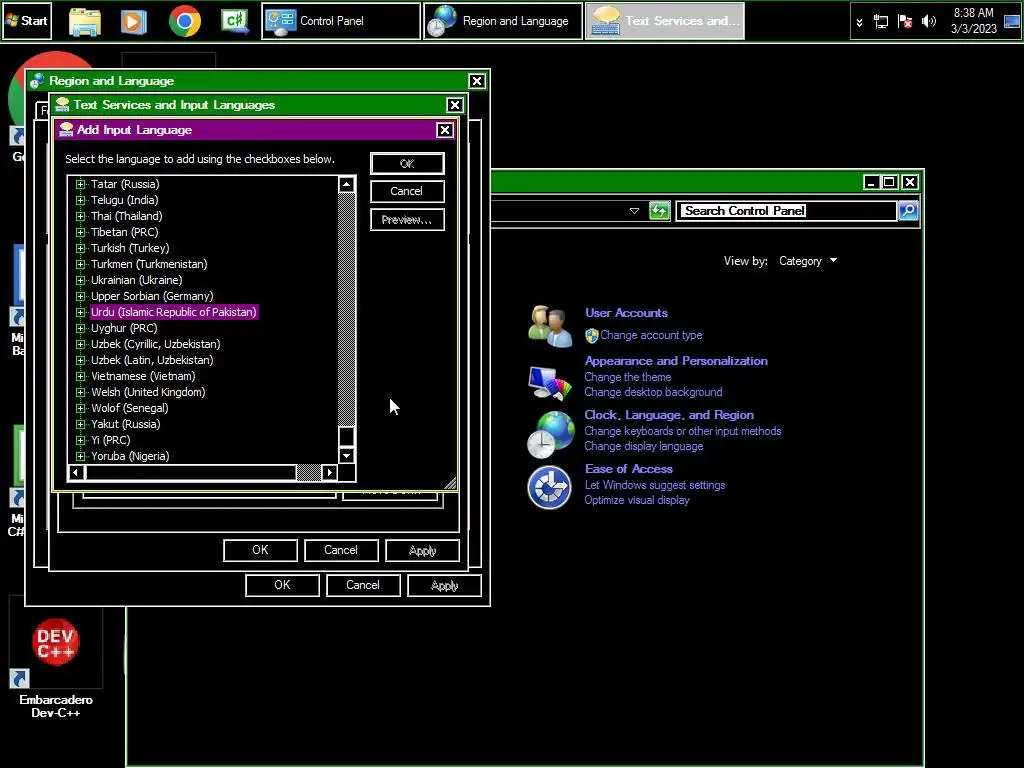
Task: Click the horizontal scrollbar left arrow
Action: (76, 472)
